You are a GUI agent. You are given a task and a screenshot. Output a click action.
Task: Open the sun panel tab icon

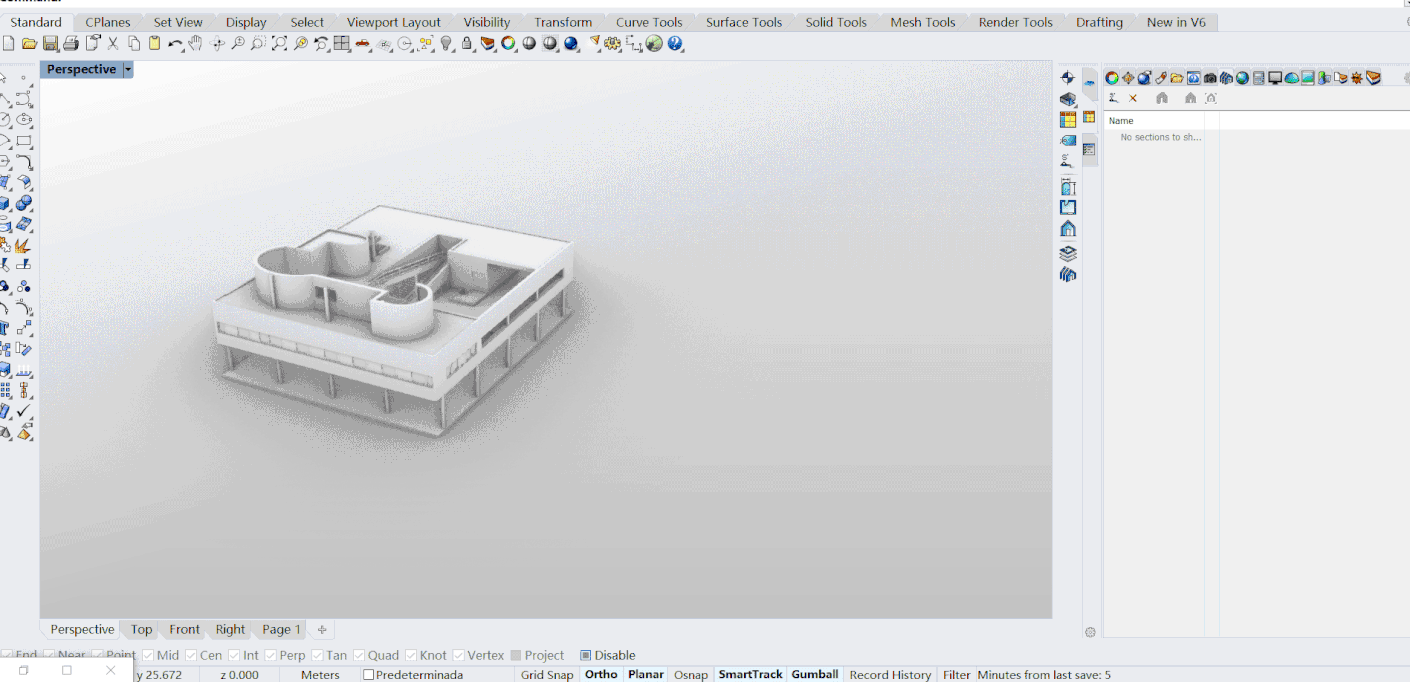coord(1356,78)
